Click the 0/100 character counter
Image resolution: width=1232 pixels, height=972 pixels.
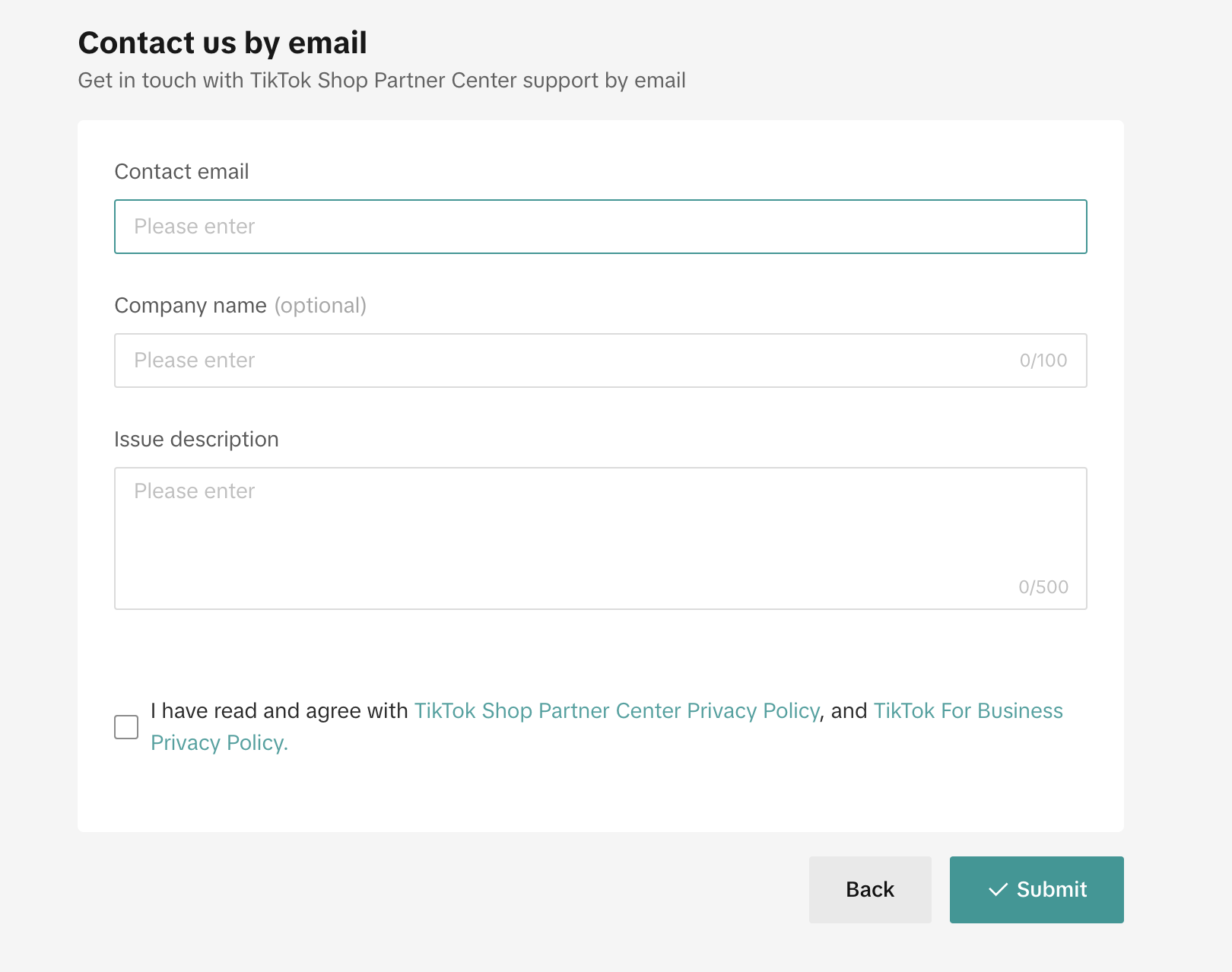(x=1043, y=361)
